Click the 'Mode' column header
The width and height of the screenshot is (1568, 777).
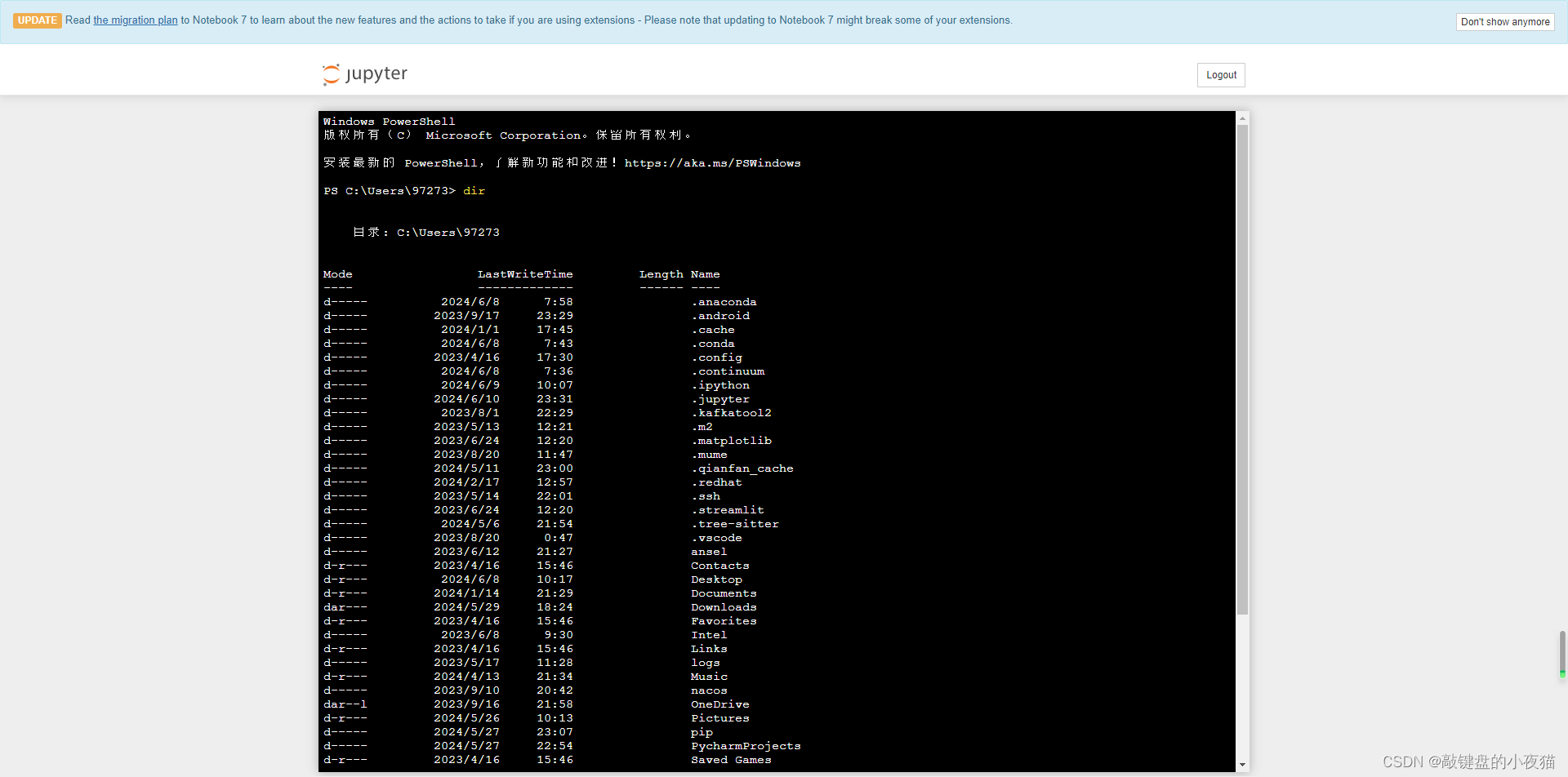tap(338, 274)
